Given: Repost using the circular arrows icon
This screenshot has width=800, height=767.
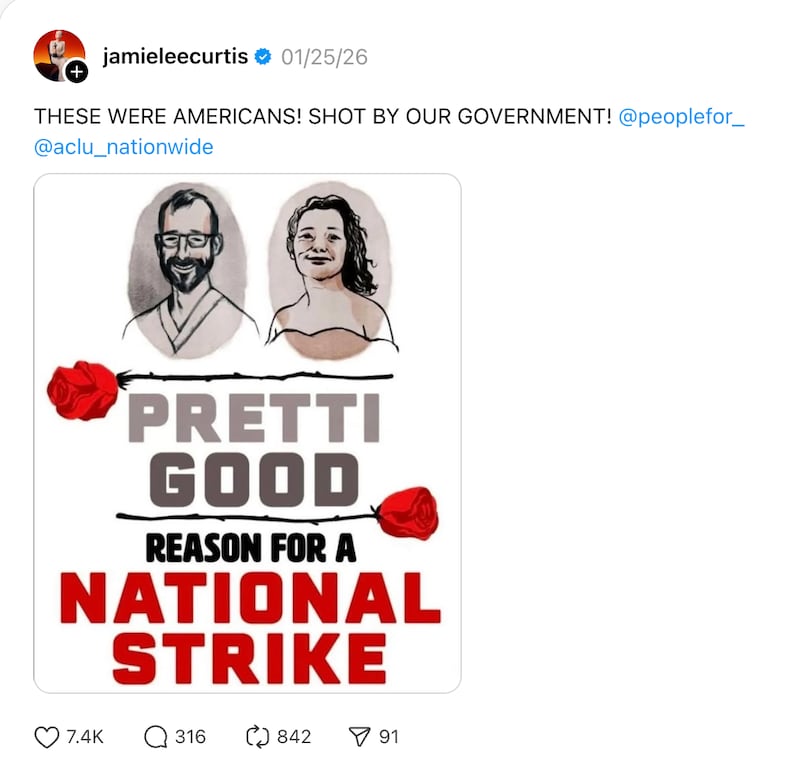Looking at the screenshot, I should pos(258,737).
